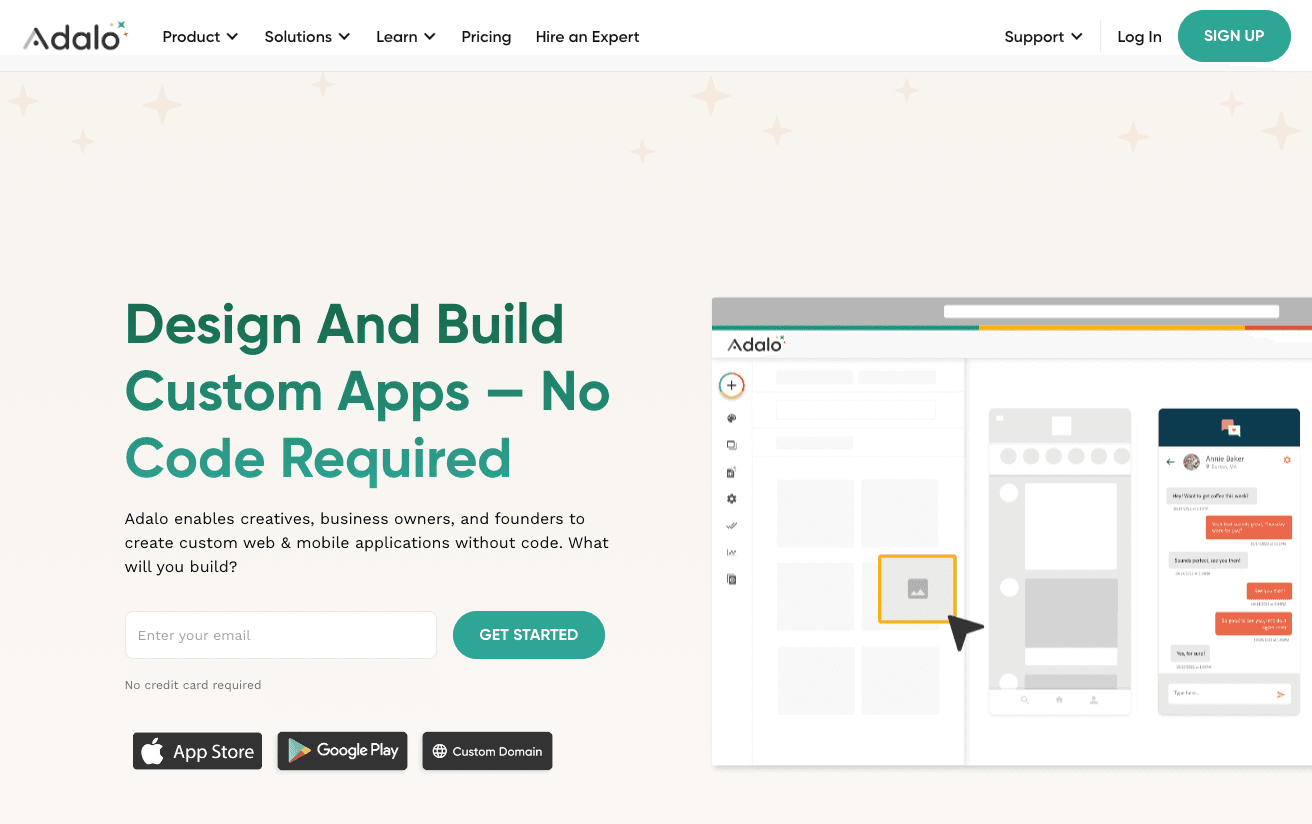The height and width of the screenshot is (824, 1312).
Task: Open the Learn dropdown
Action: (x=406, y=37)
